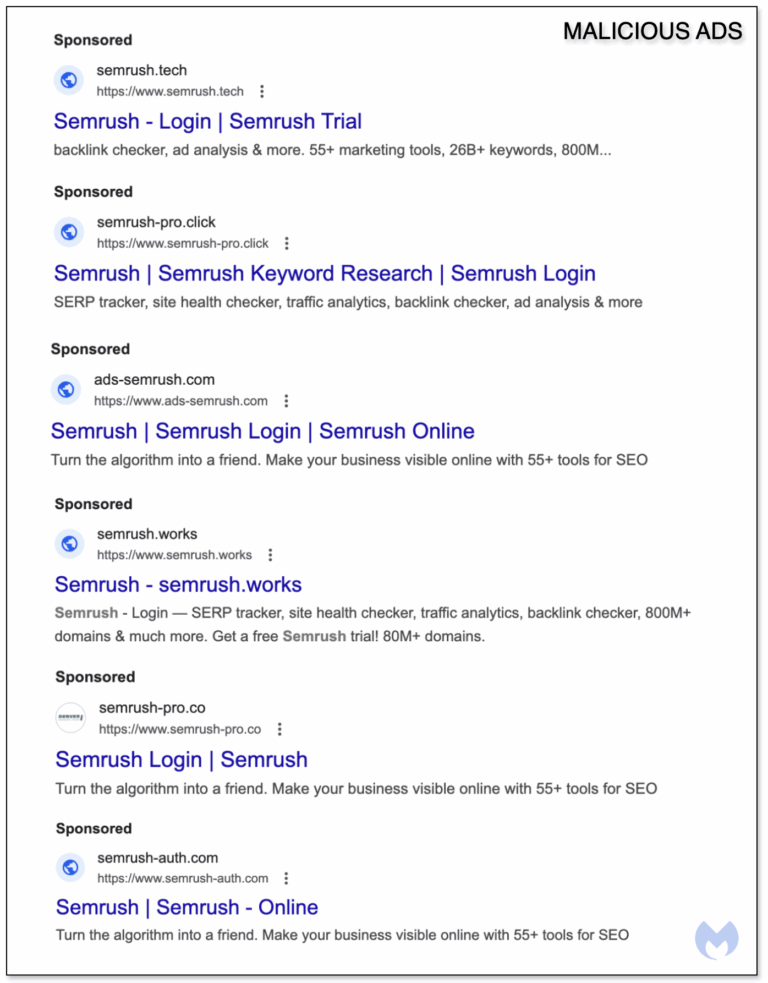Open the three-dot menu beside ads-semrush.com URL

coord(286,400)
